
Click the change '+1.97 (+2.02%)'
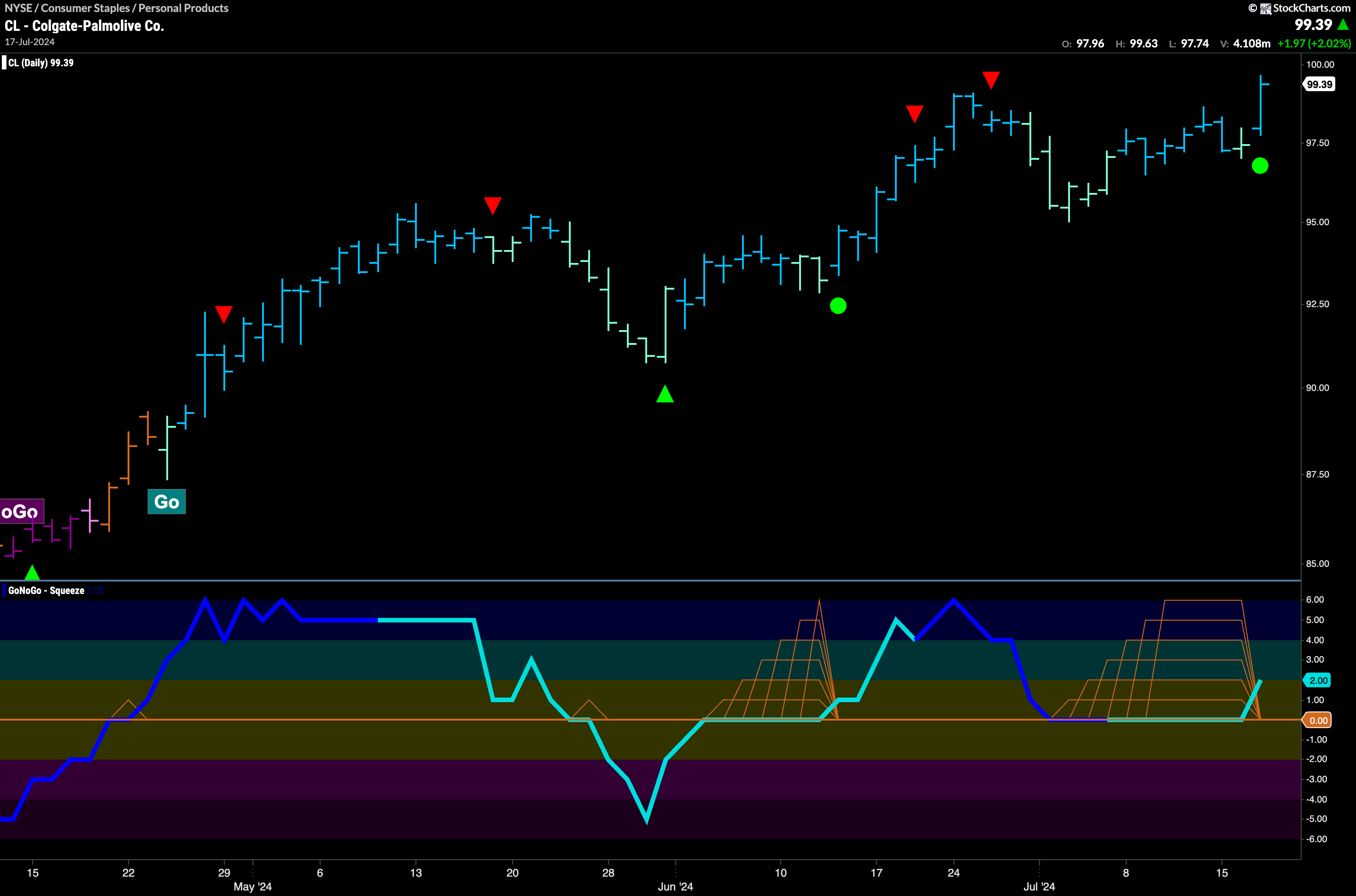click(x=1314, y=43)
